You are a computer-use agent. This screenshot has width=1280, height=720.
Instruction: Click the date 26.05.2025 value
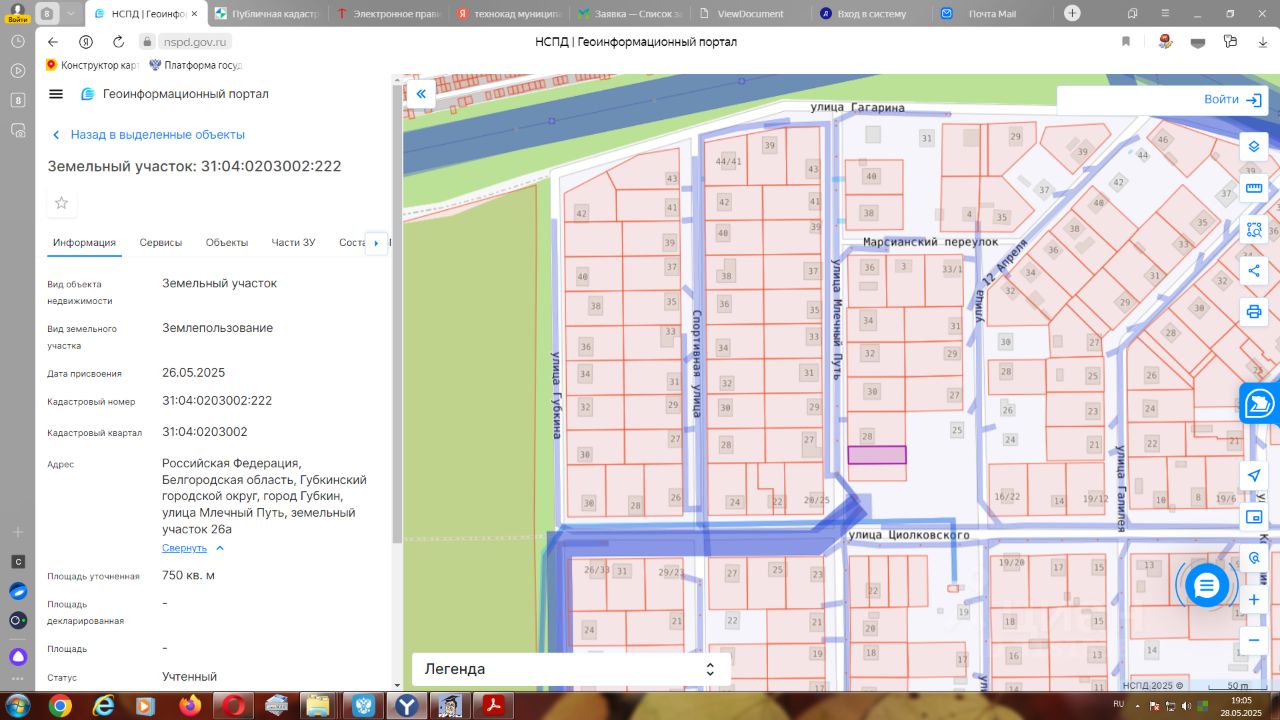pyautogui.click(x=194, y=373)
